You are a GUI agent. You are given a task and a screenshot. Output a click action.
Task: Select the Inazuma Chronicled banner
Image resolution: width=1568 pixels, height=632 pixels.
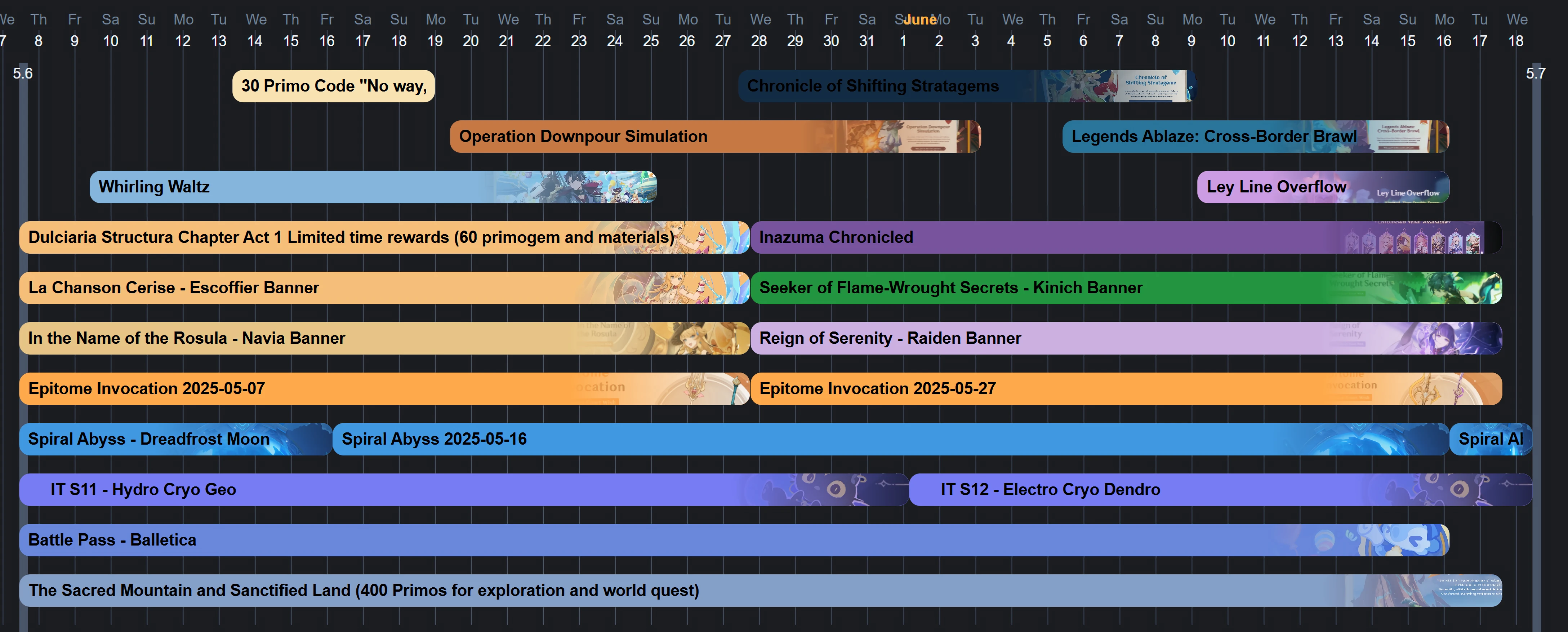click(x=974, y=237)
